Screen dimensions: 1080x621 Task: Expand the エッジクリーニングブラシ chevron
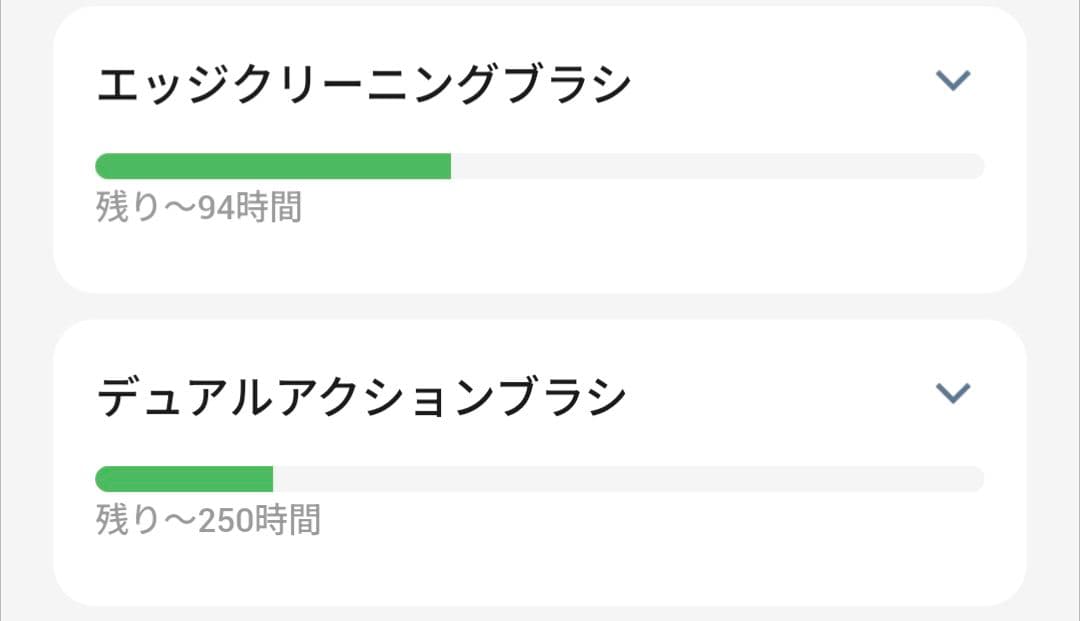click(952, 82)
